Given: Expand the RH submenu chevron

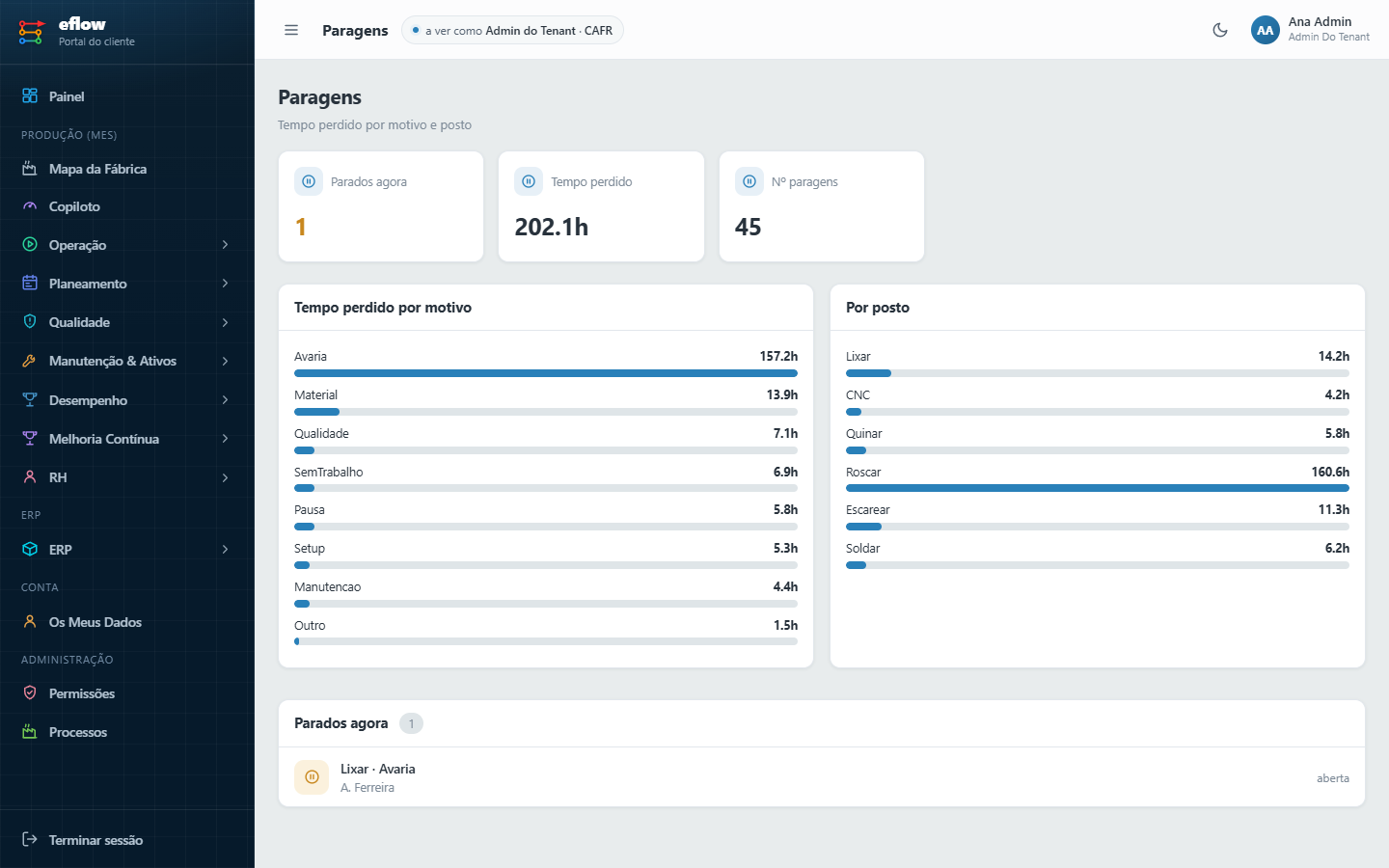Looking at the screenshot, I should coord(225,477).
